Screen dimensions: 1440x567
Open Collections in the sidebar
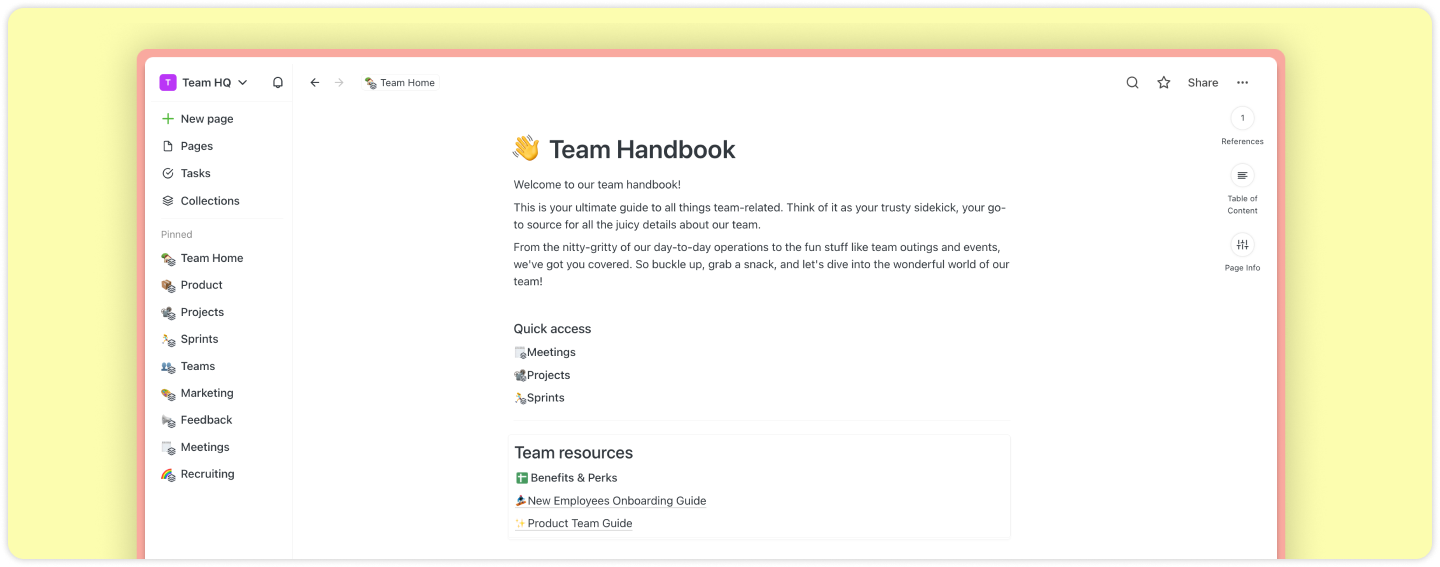[x=209, y=201]
